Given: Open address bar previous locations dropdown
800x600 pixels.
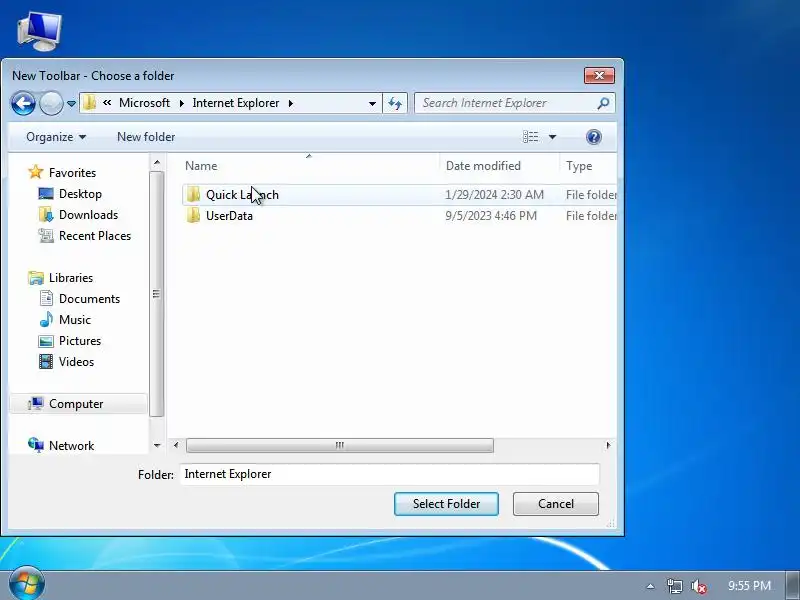Looking at the screenshot, I should (x=372, y=103).
